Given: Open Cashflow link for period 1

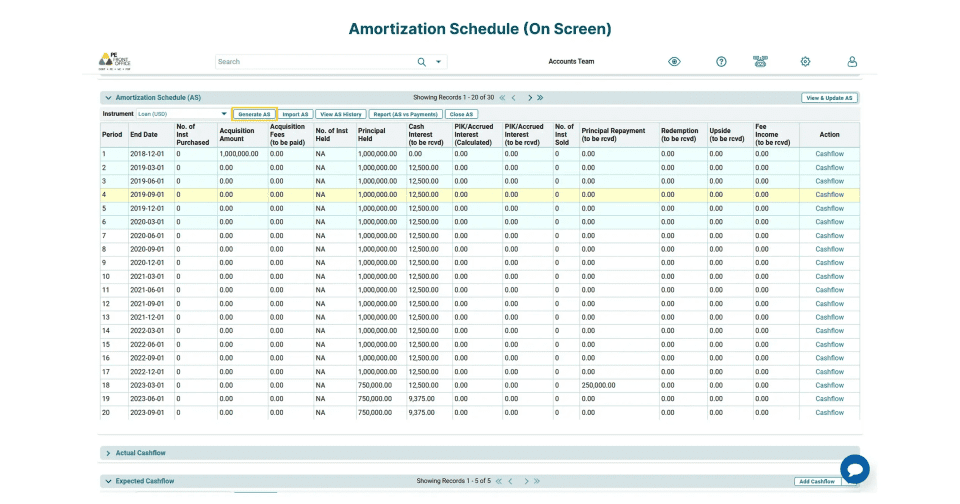Looking at the screenshot, I should tap(829, 154).
